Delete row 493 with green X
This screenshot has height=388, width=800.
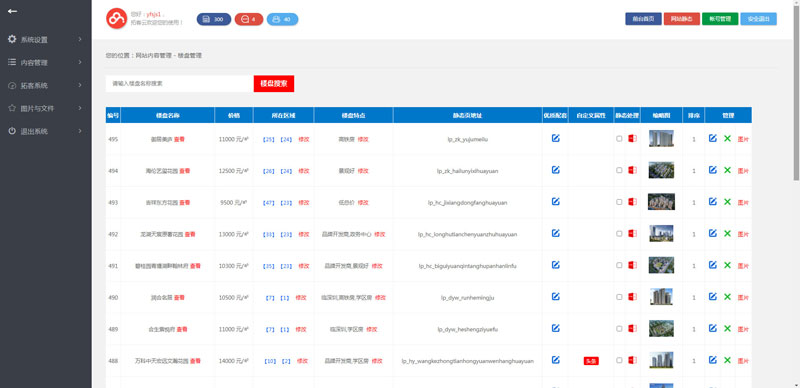point(727,202)
